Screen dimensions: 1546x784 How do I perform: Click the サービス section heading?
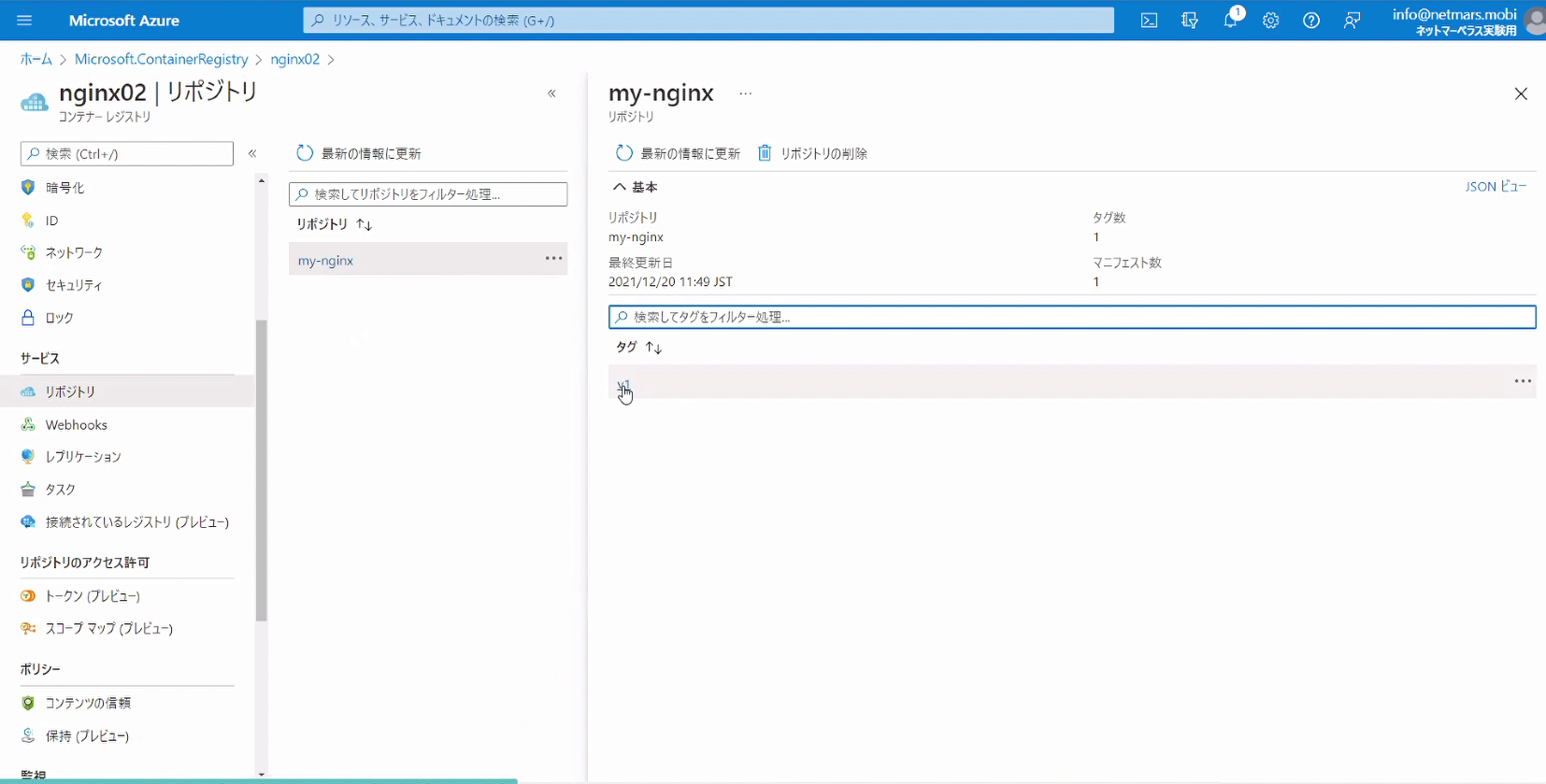click(x=39, y=359)
